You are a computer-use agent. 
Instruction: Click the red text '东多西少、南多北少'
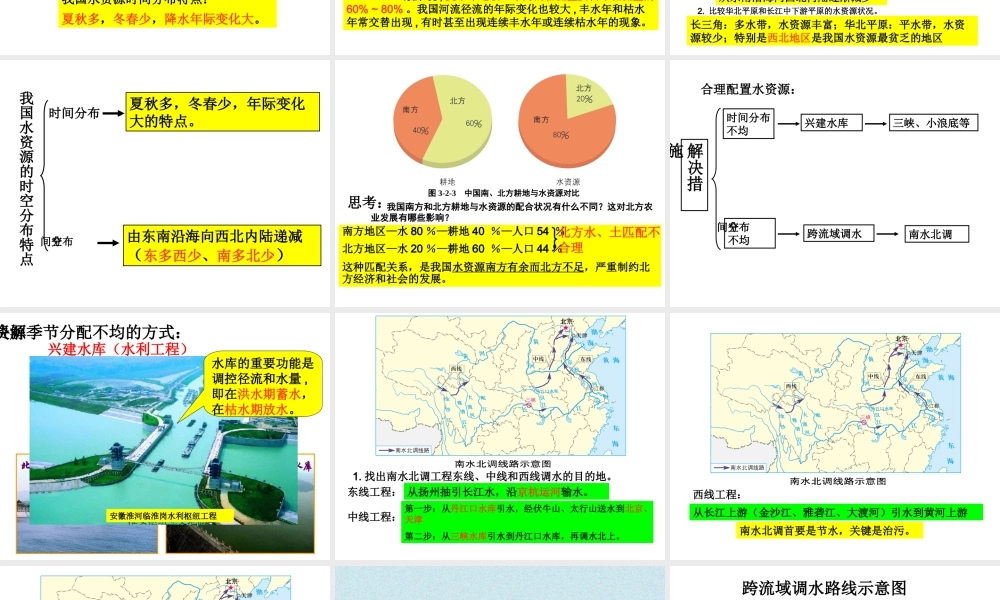tap(209, 255)
